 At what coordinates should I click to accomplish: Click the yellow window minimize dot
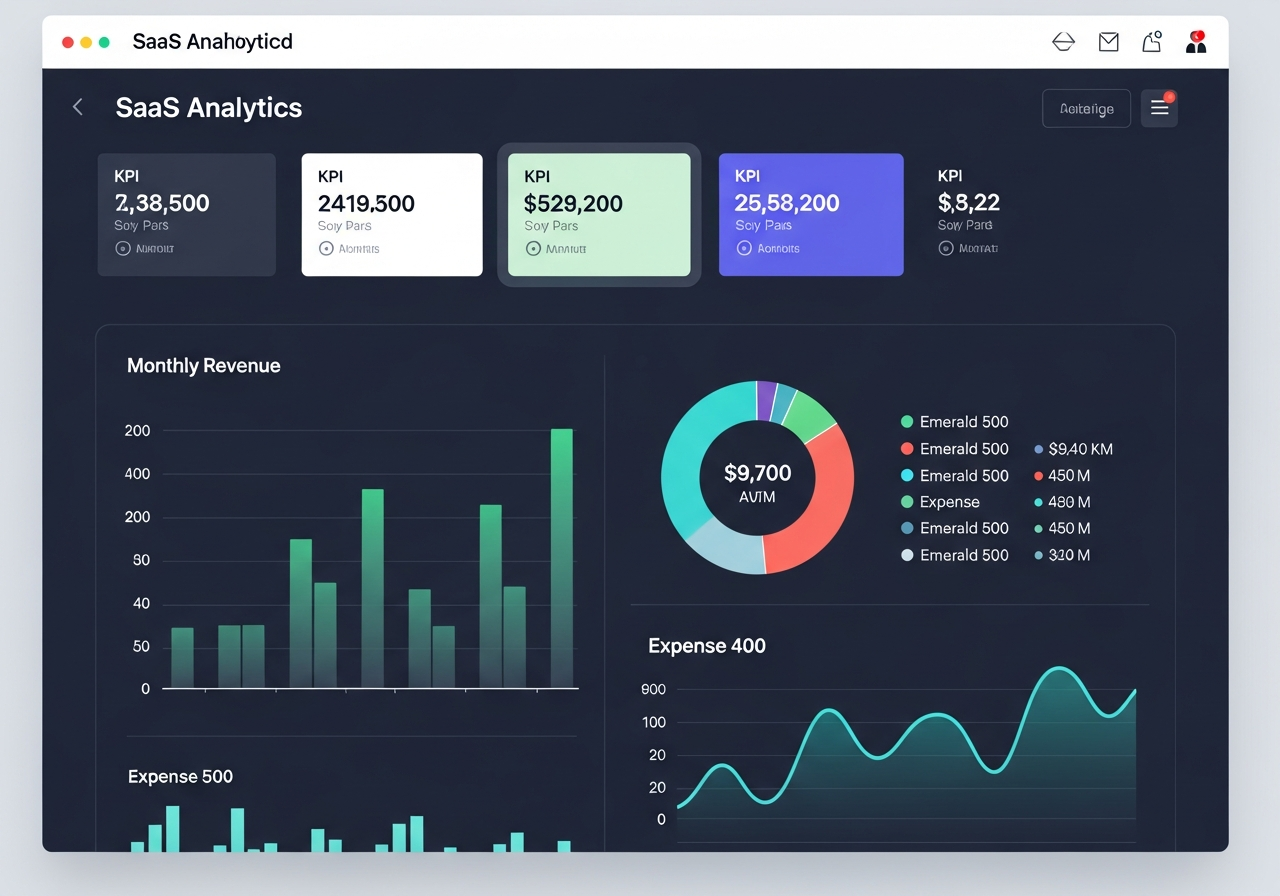point(86,42)
